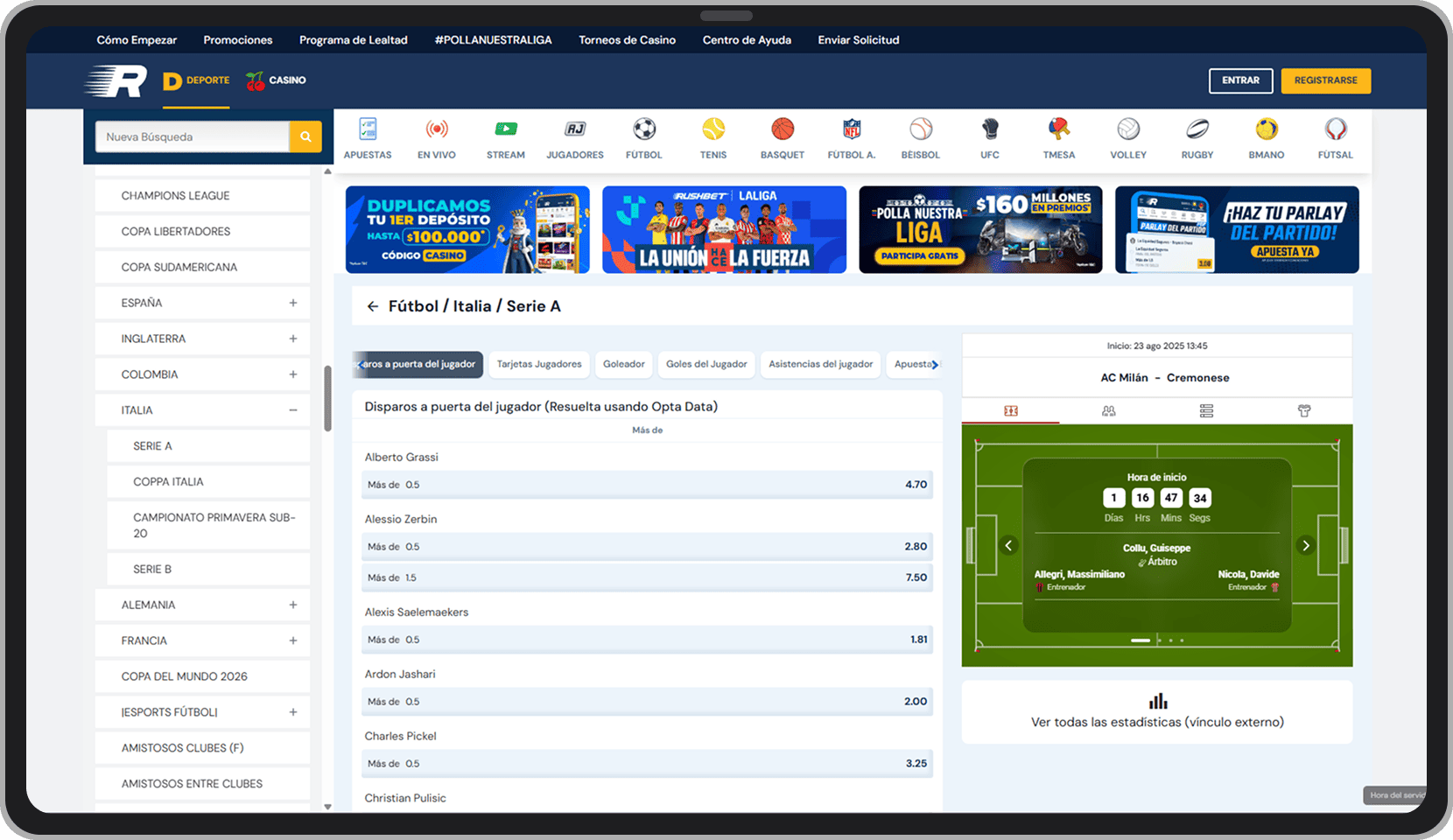Viewport: 1453px width, 840px height.
Task: Open Champions League in the sidebar
Action: pos(202,196)
